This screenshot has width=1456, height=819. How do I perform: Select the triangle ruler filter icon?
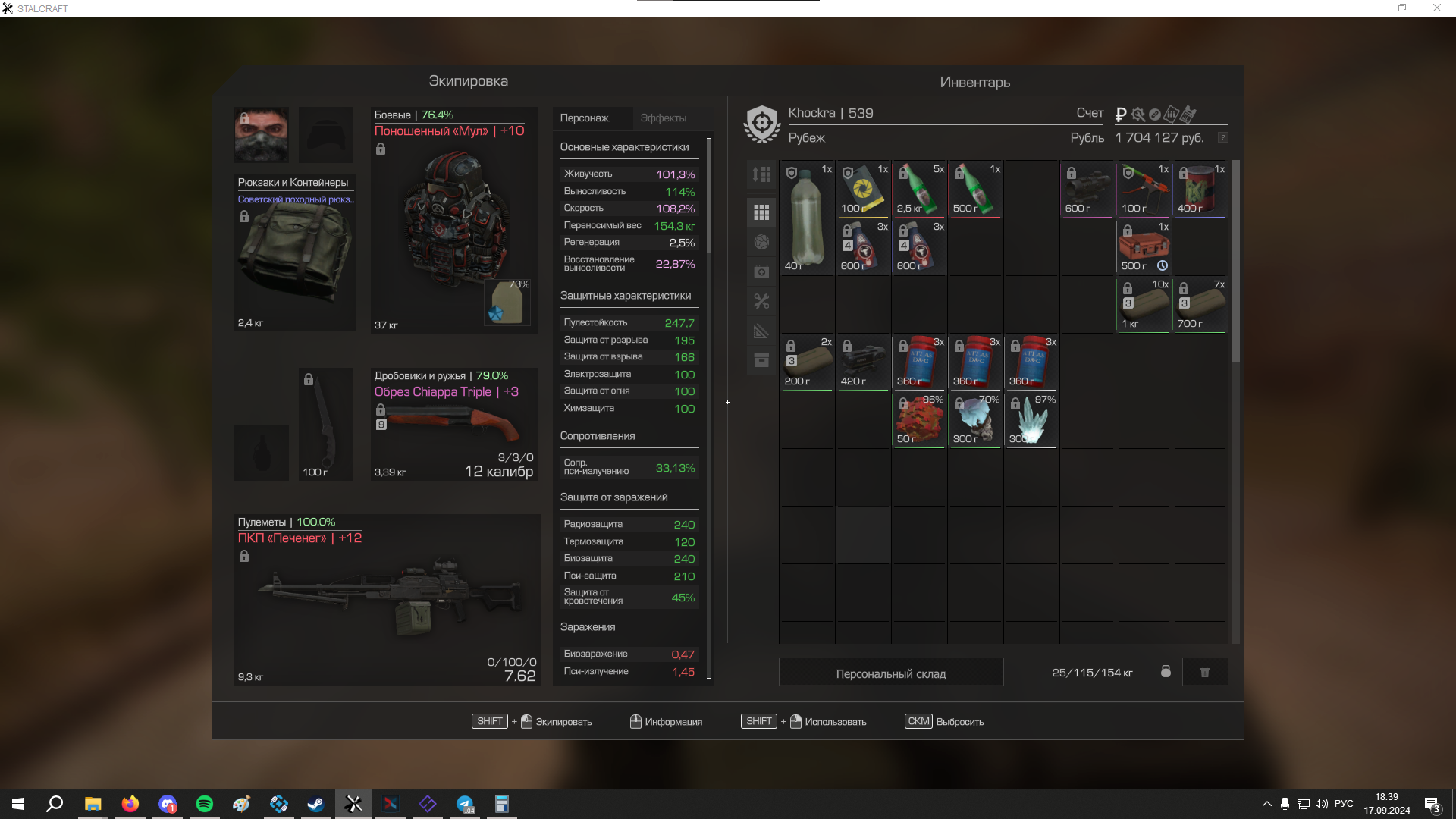point(761,331)
